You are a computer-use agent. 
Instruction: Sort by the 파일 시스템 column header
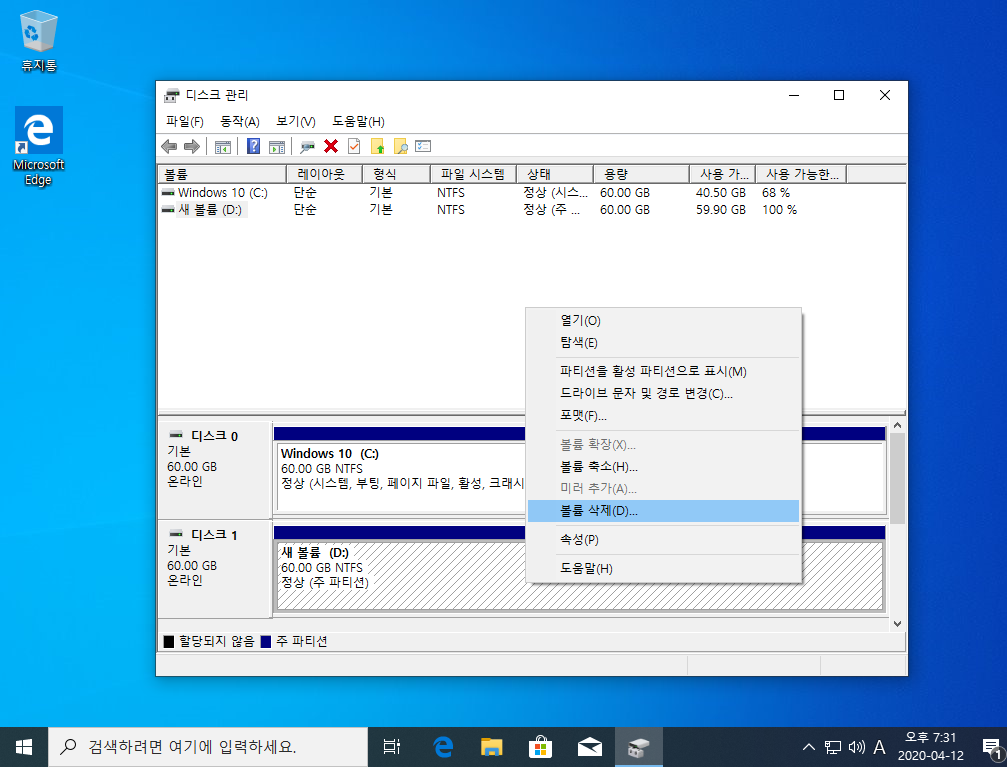coord(473,174)
